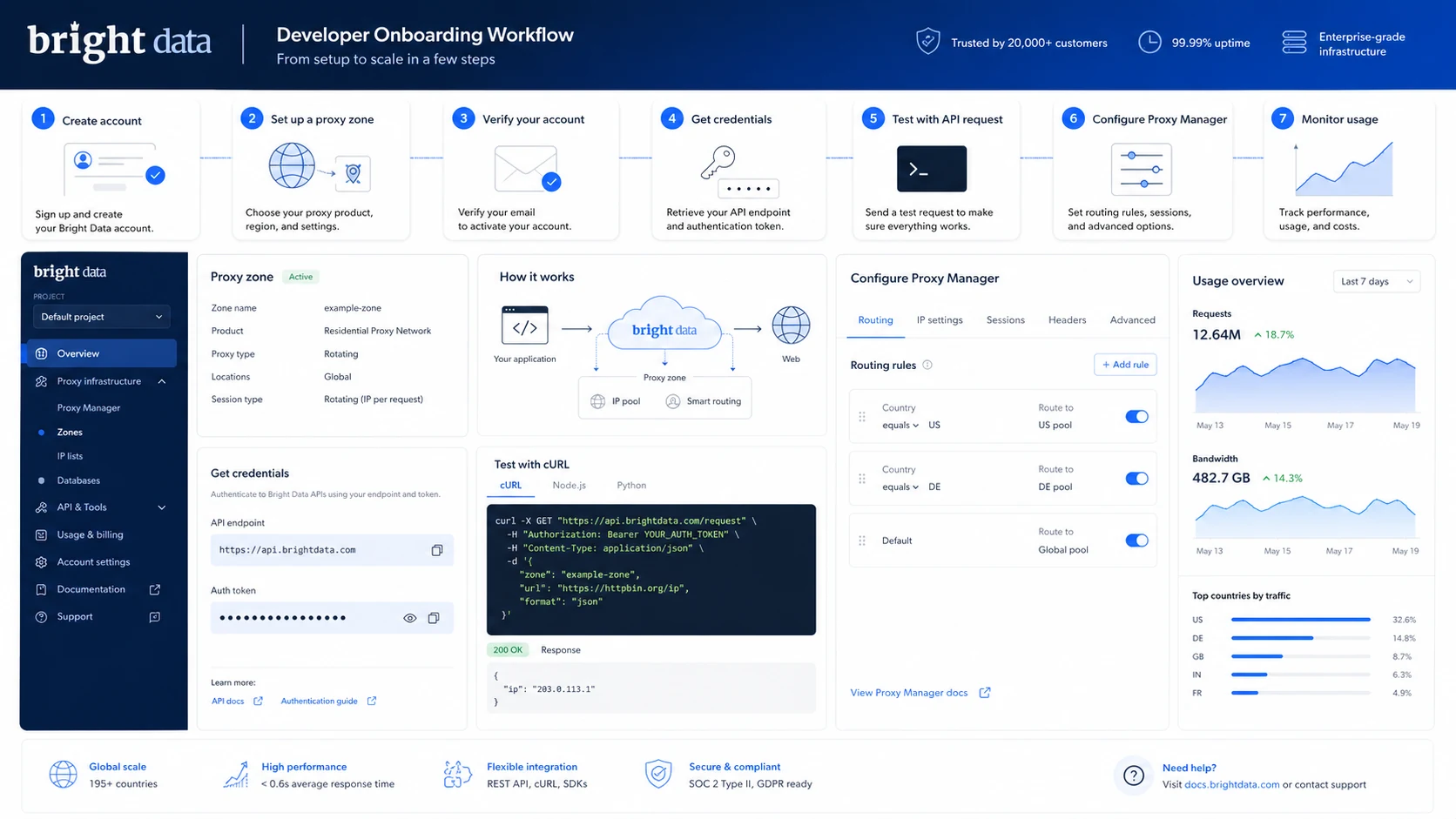Switch to the cURL tab

[x=510, y=486]
